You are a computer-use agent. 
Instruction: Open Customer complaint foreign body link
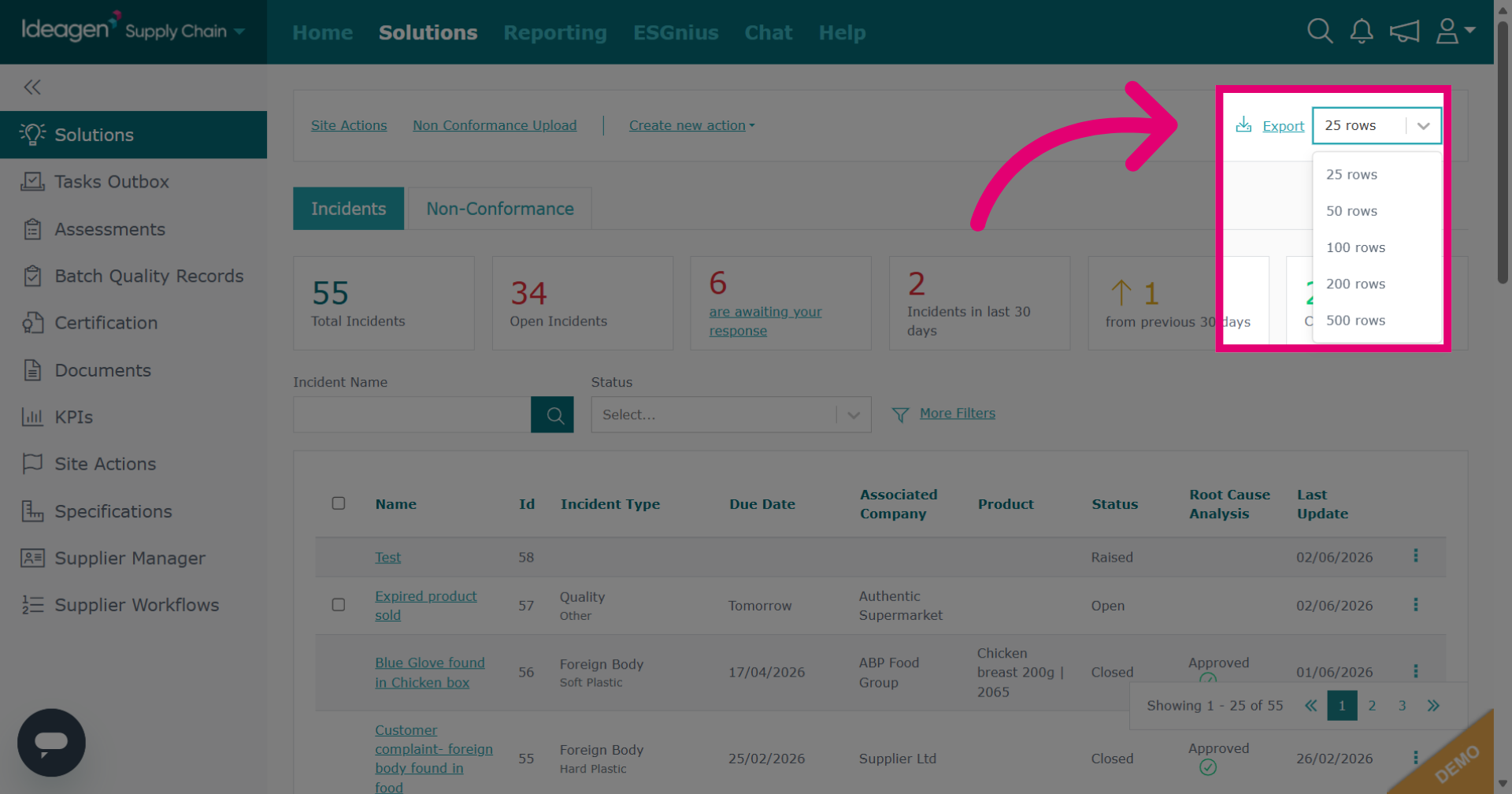433,759
